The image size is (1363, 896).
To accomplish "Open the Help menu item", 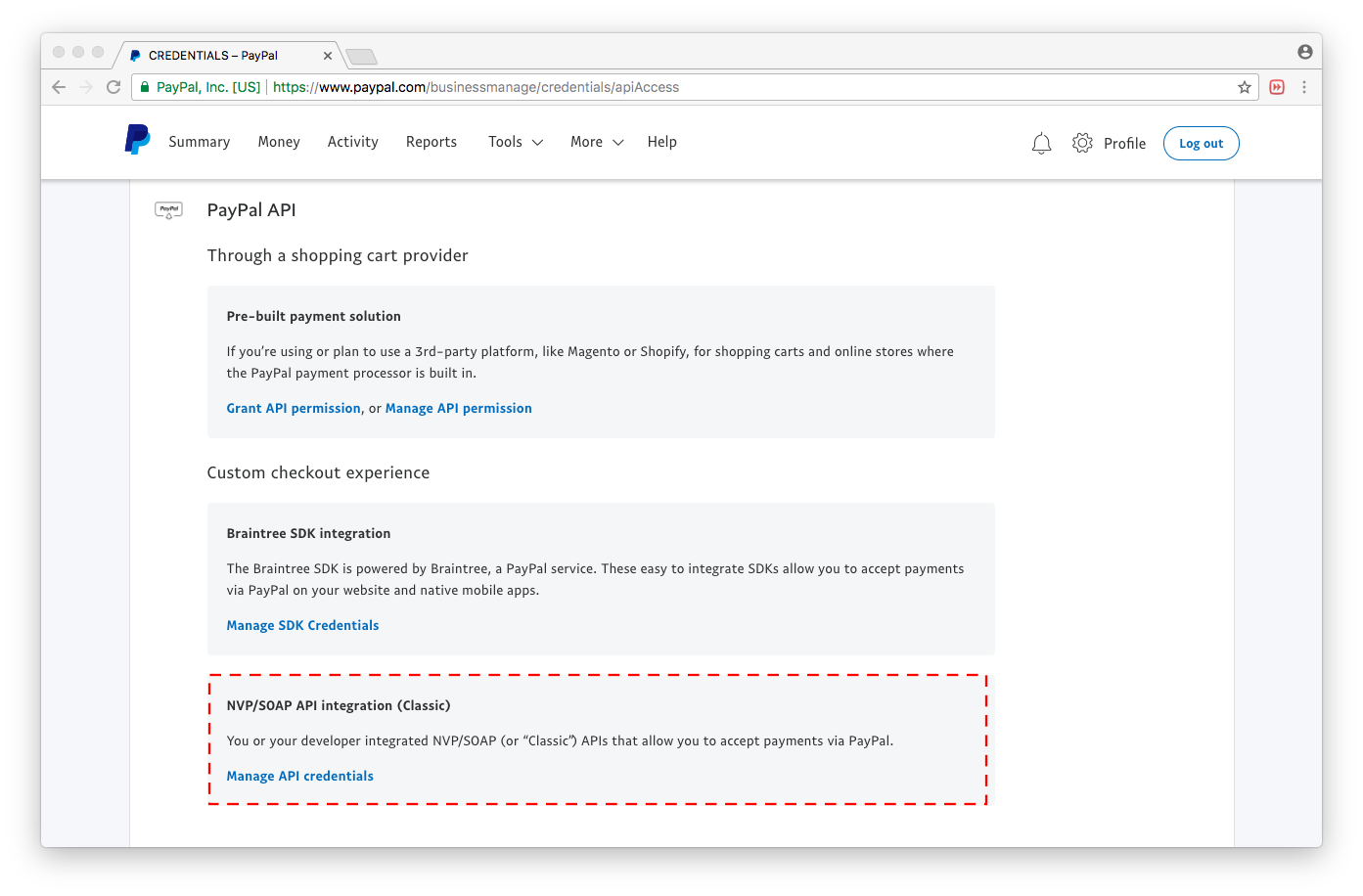I will (x=662, y=142).
